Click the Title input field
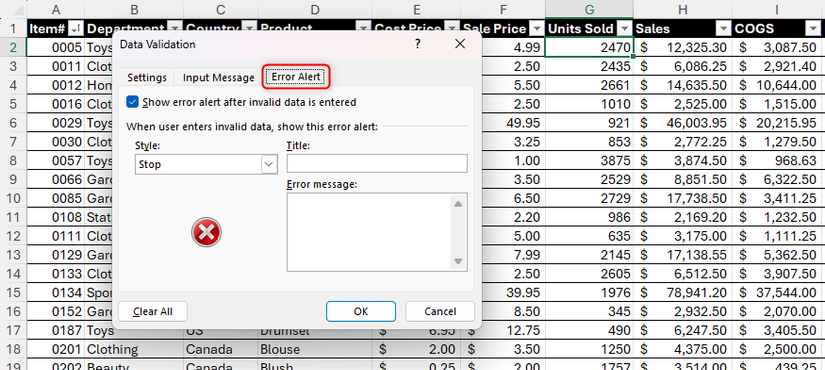 [x=377, y=163]
